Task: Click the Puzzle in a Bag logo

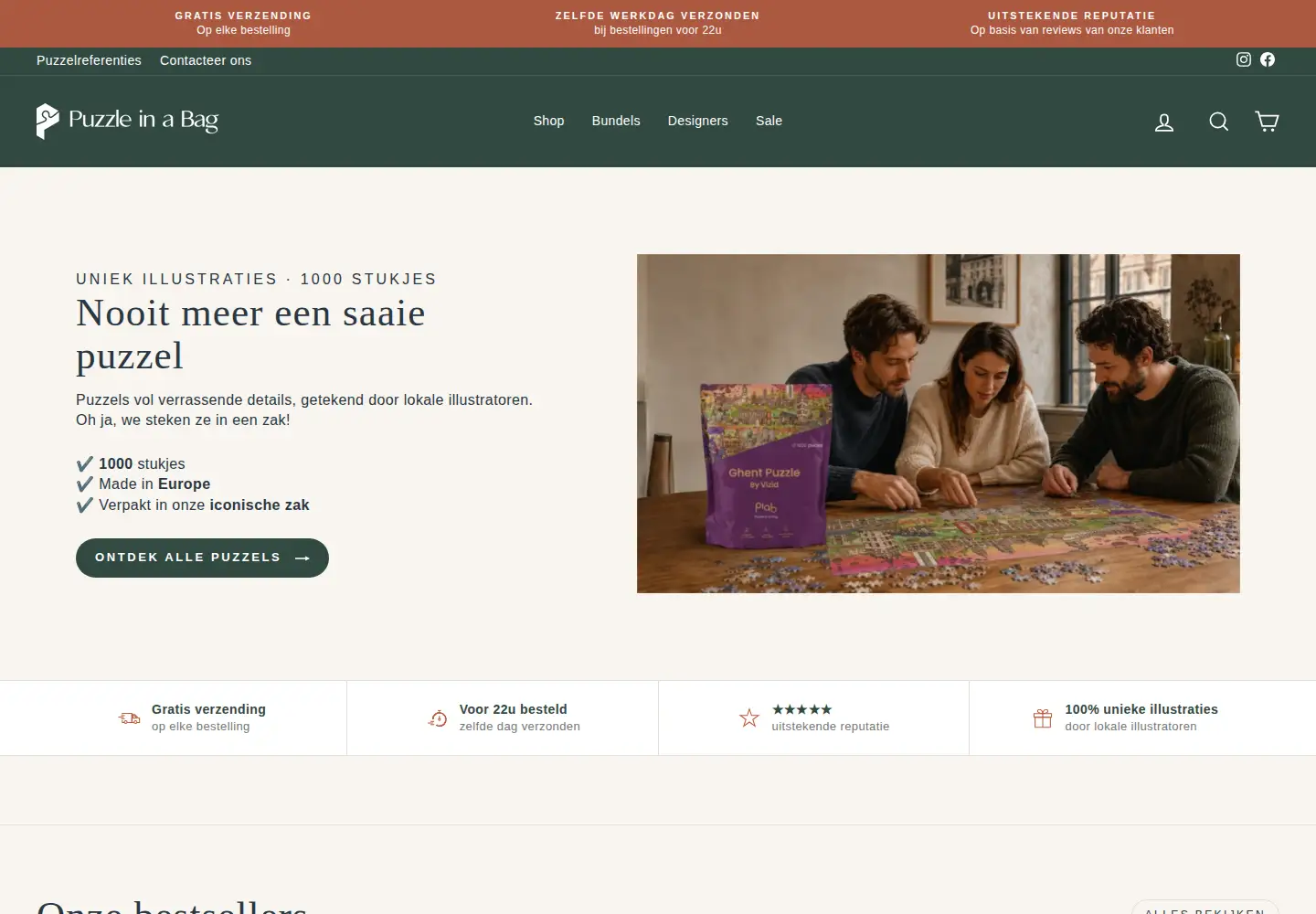Action: coord(127,121)
